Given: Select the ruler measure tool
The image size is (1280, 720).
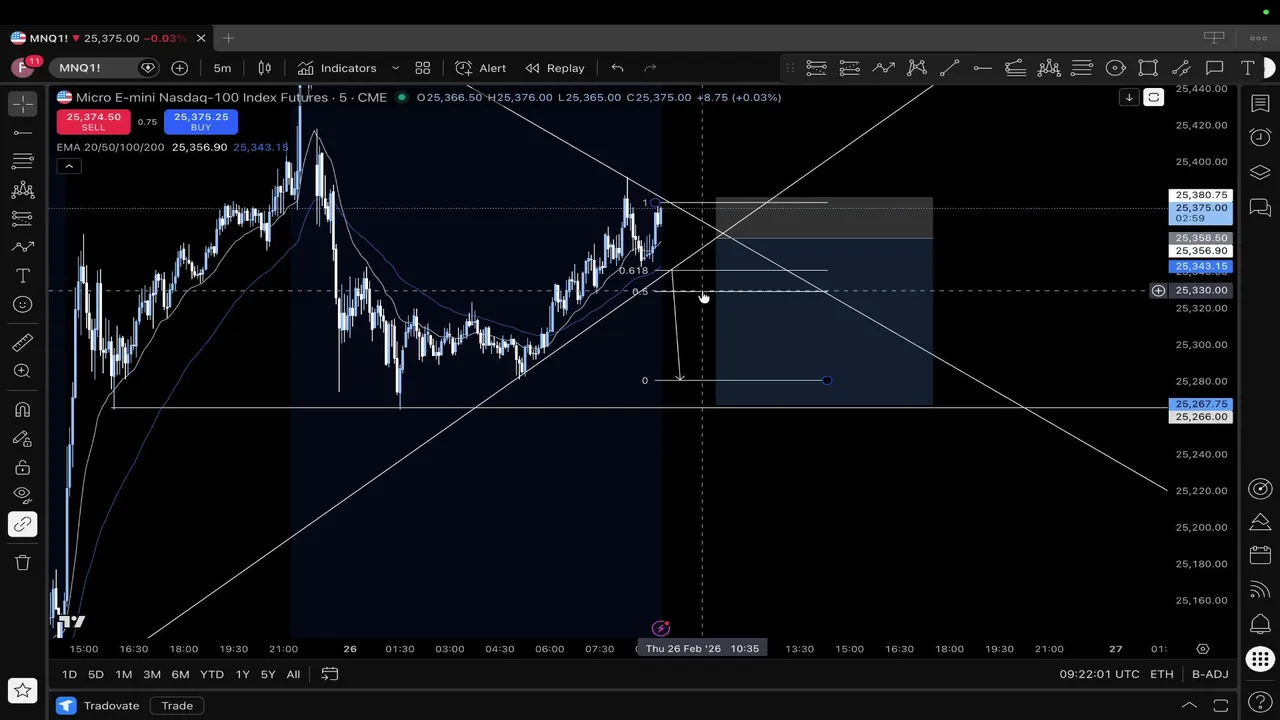Looking at the screenshot, I should [22, 343].
